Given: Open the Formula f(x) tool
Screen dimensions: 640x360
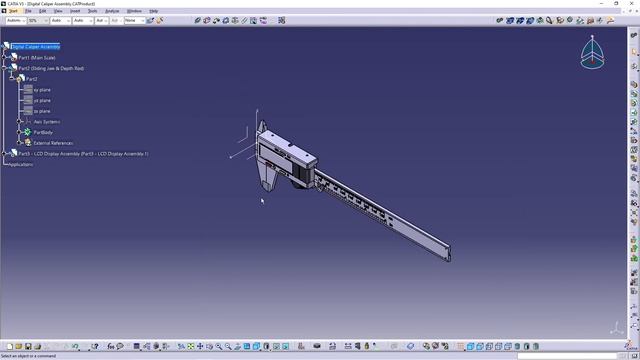Looking at the screenshot, I should pos(111,346).
